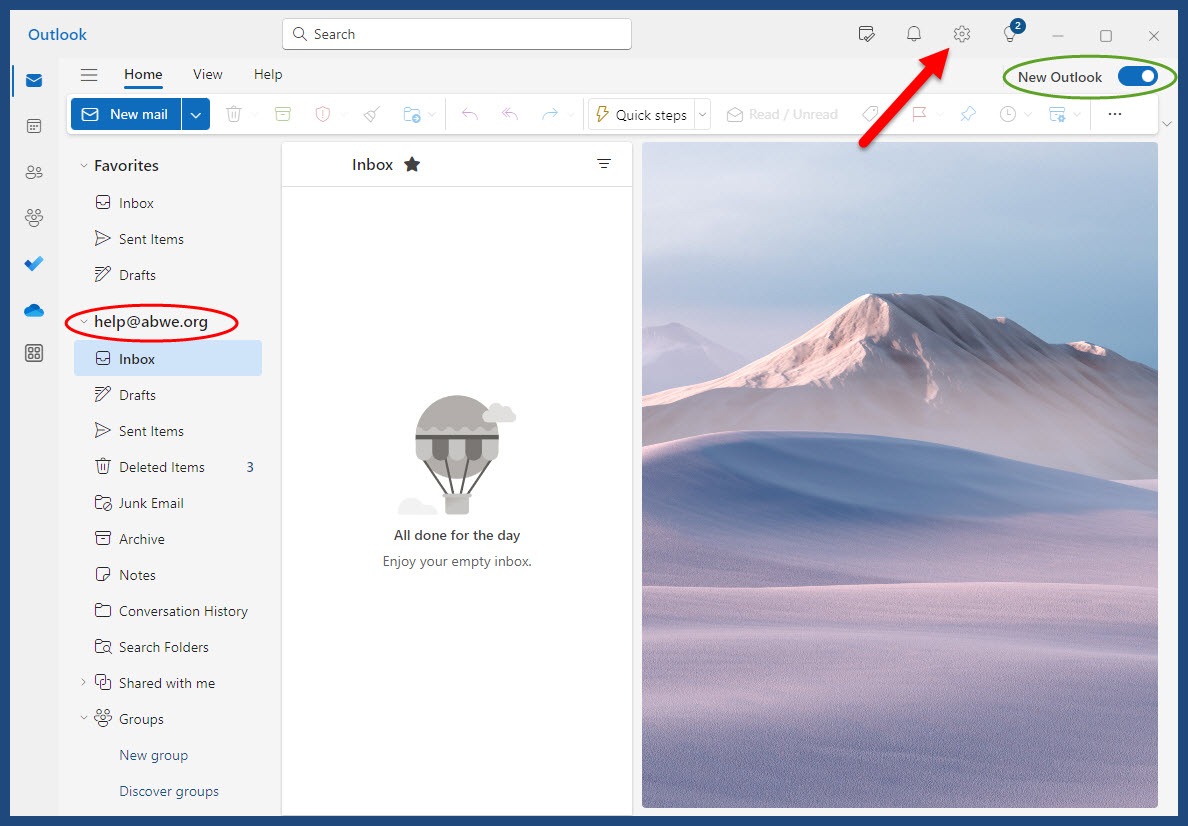
Task: Click the Delete trash icon in toolbar
Action: point(233,114)
